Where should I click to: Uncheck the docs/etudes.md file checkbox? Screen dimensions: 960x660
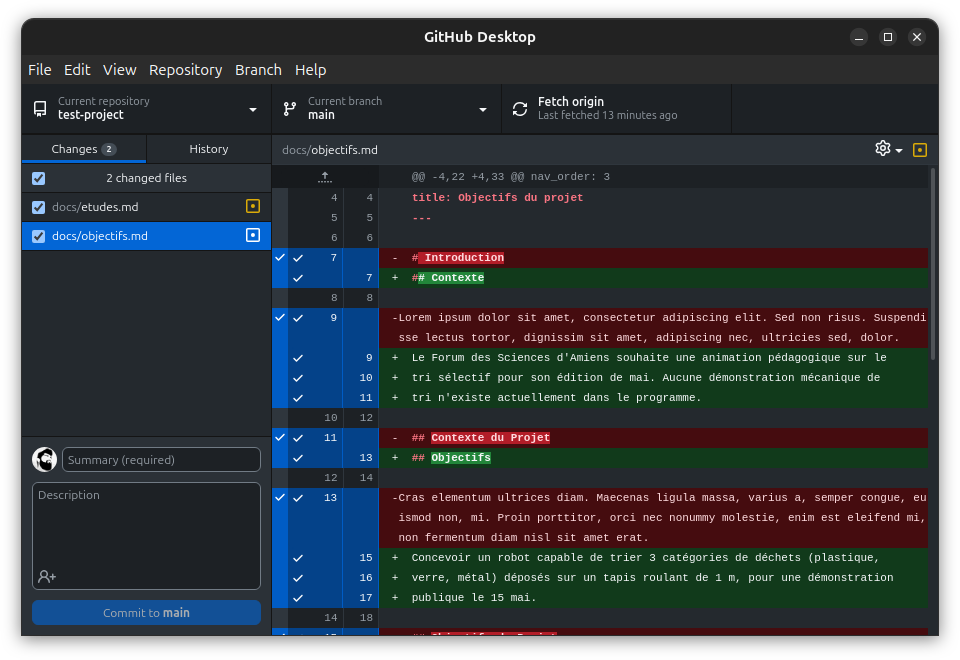click(39, 207)
